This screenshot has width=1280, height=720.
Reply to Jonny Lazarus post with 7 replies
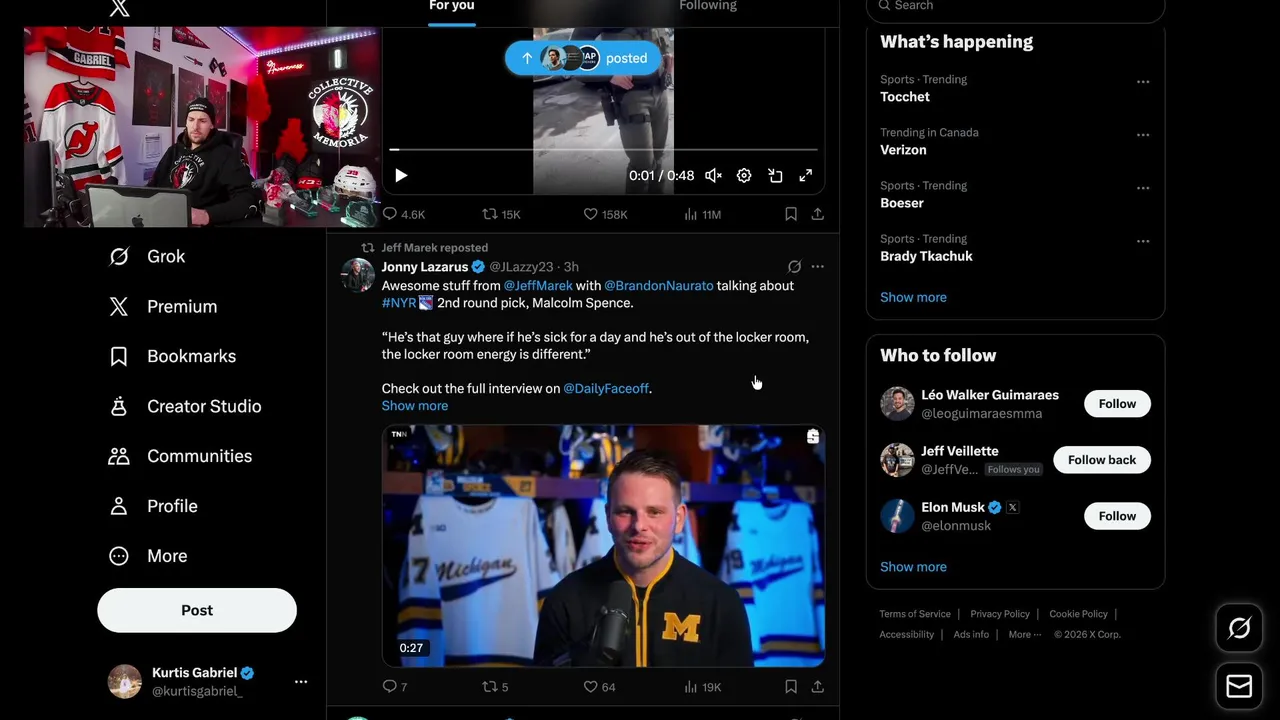point(395,687)
